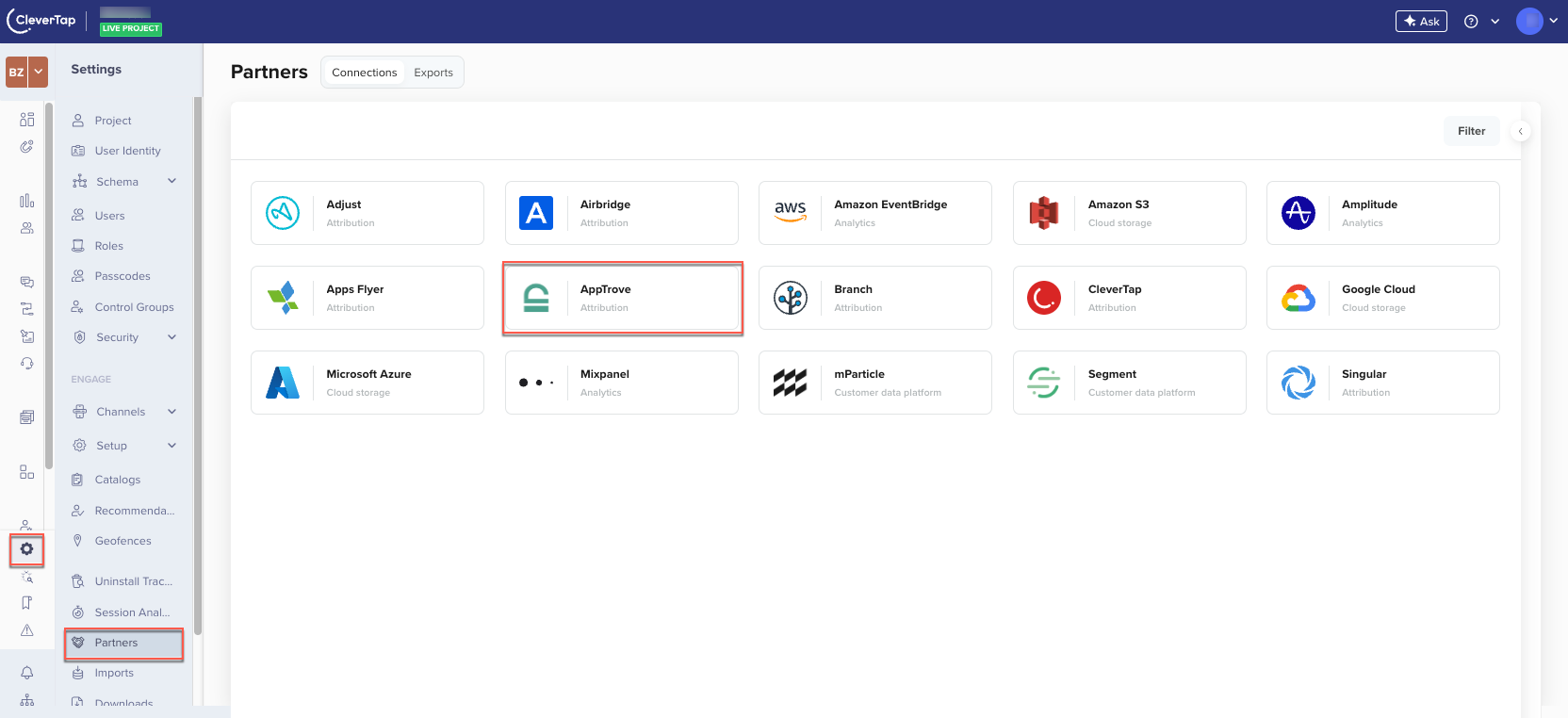Open the dashboards icon in left rail
Viewport: 1568px width, 718px height.
27,120
